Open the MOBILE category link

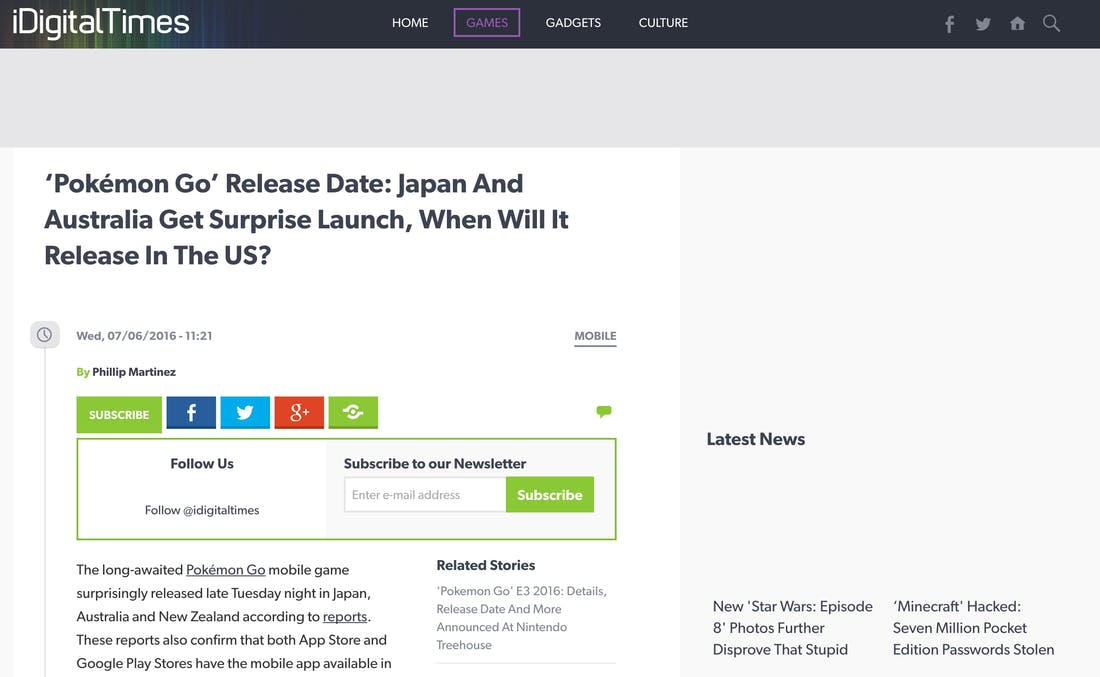(x=595, y=336)
